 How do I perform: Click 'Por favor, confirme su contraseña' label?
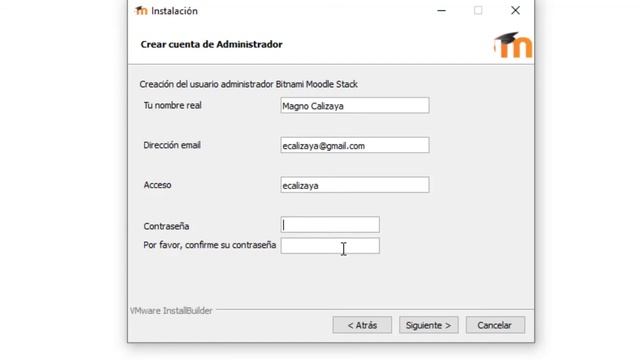coord(209,245)
